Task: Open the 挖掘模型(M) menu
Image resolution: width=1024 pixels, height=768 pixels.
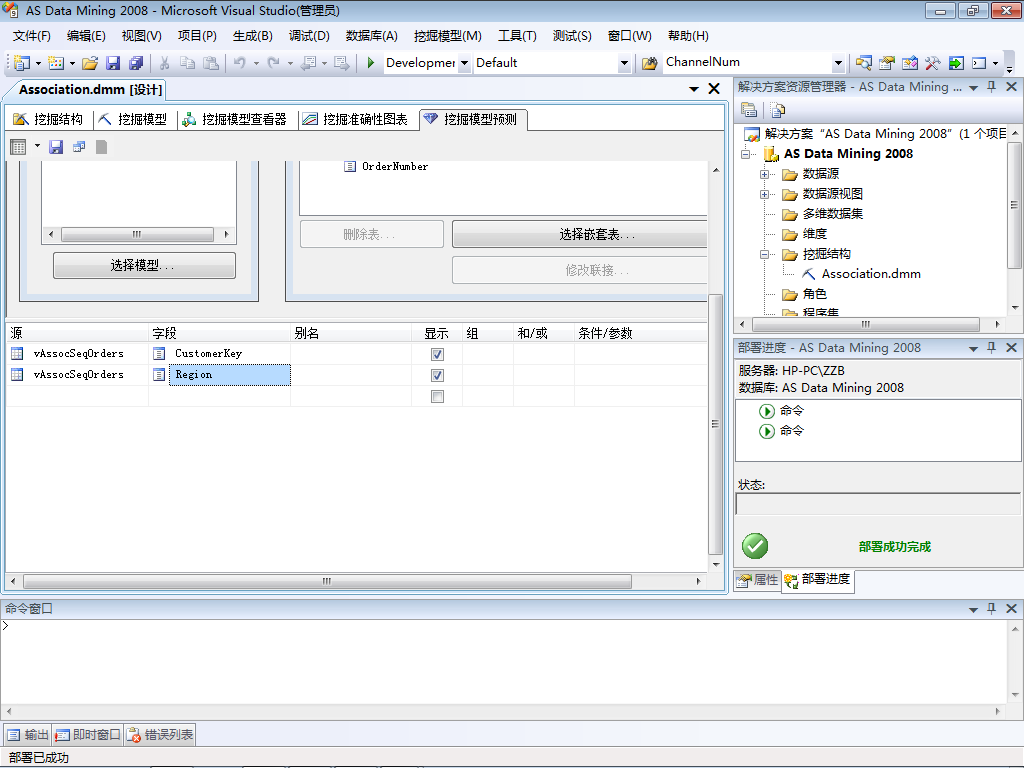Action: tap(447, 36)
